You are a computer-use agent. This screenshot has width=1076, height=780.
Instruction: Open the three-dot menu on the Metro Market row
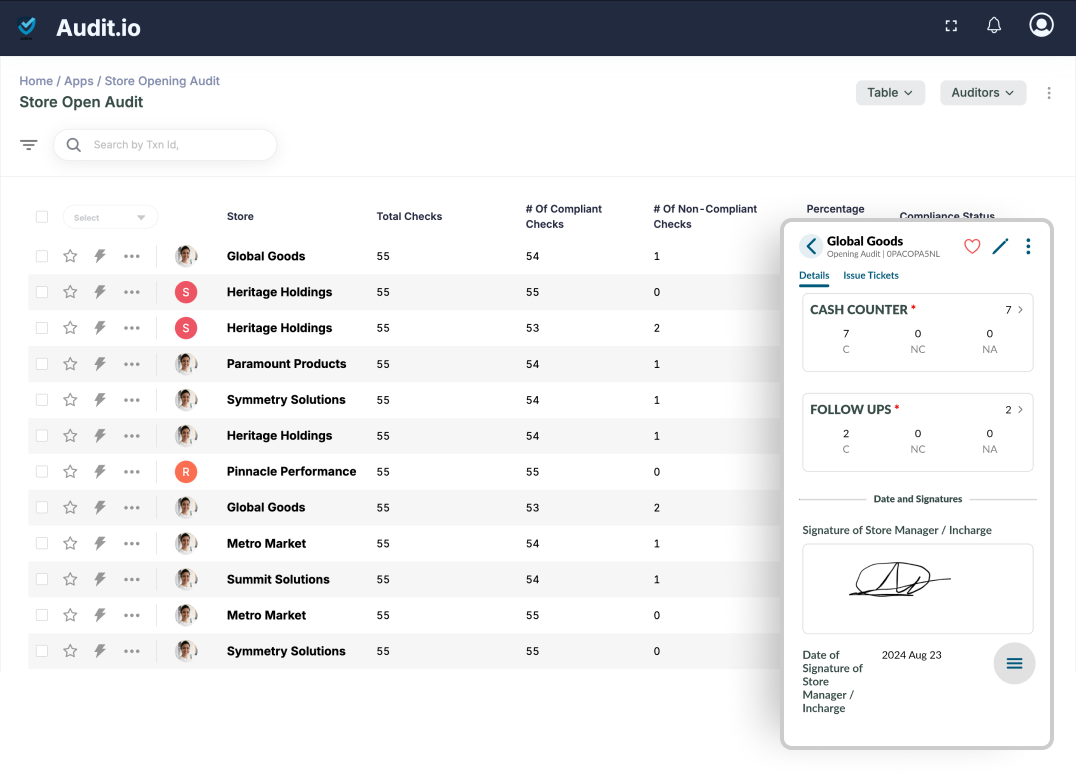(x=131, y=543)
